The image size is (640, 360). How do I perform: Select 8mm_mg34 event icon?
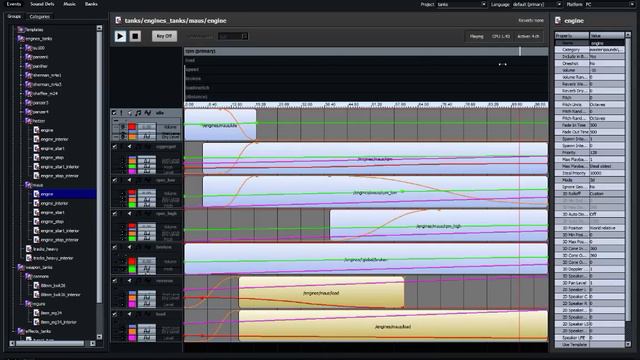click(x=36, y=313)
